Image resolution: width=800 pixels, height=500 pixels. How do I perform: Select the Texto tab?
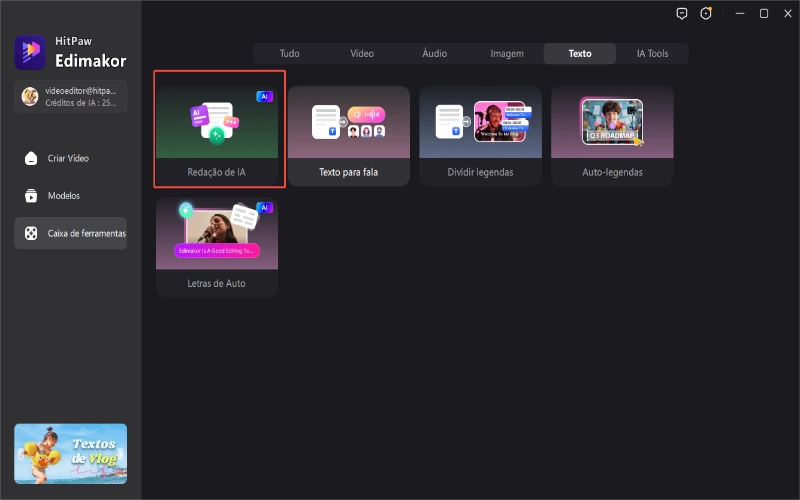pos(579,54)
